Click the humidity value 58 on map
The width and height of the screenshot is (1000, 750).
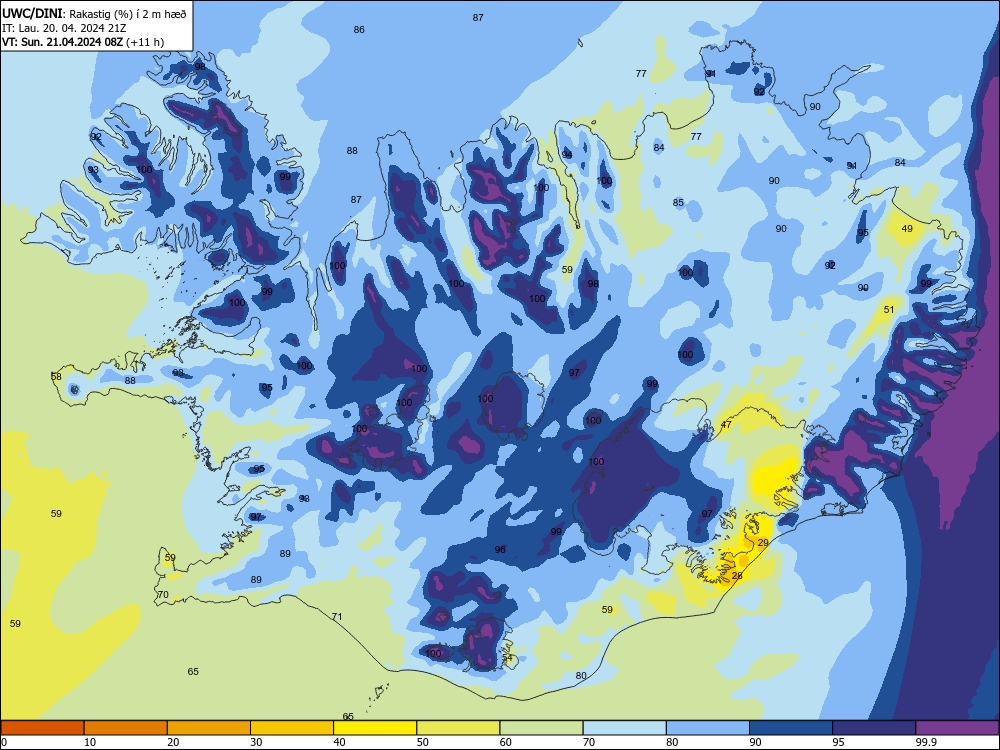56,377
